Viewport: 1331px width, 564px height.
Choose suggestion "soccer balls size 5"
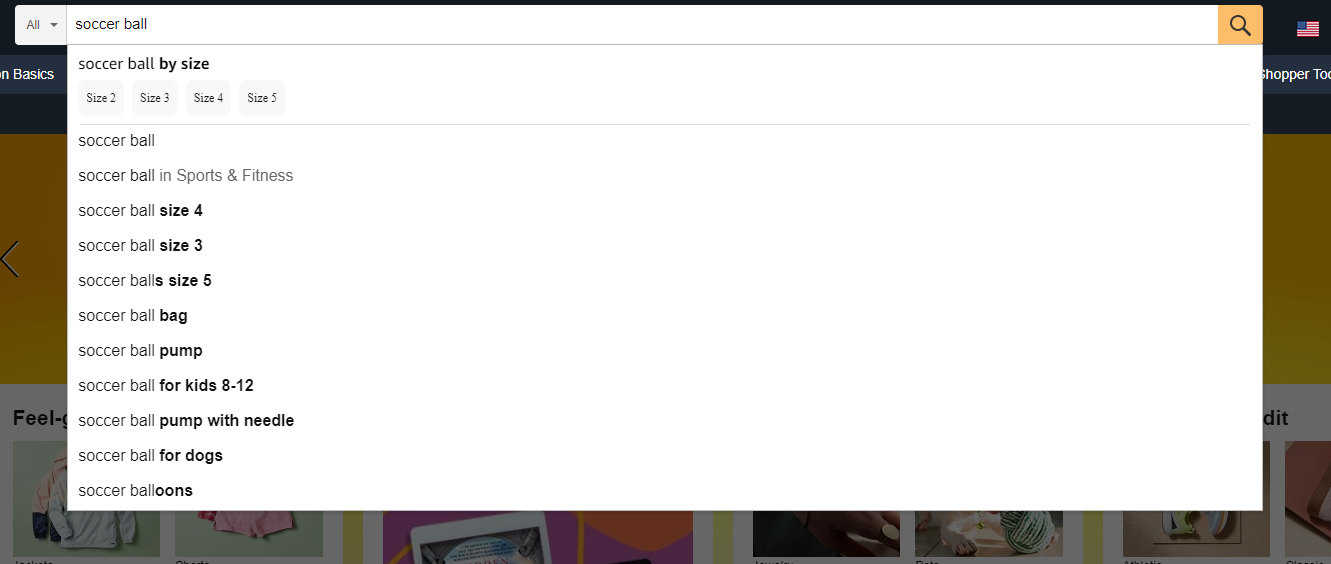coord(665,281)
